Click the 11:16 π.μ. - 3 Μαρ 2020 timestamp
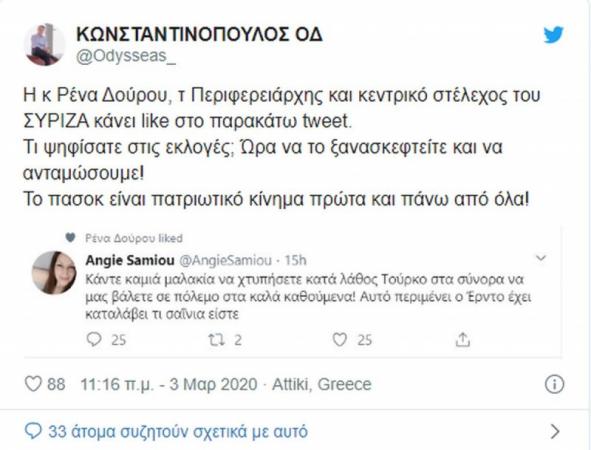Screen dimensions: 591x450 [169, 384]
